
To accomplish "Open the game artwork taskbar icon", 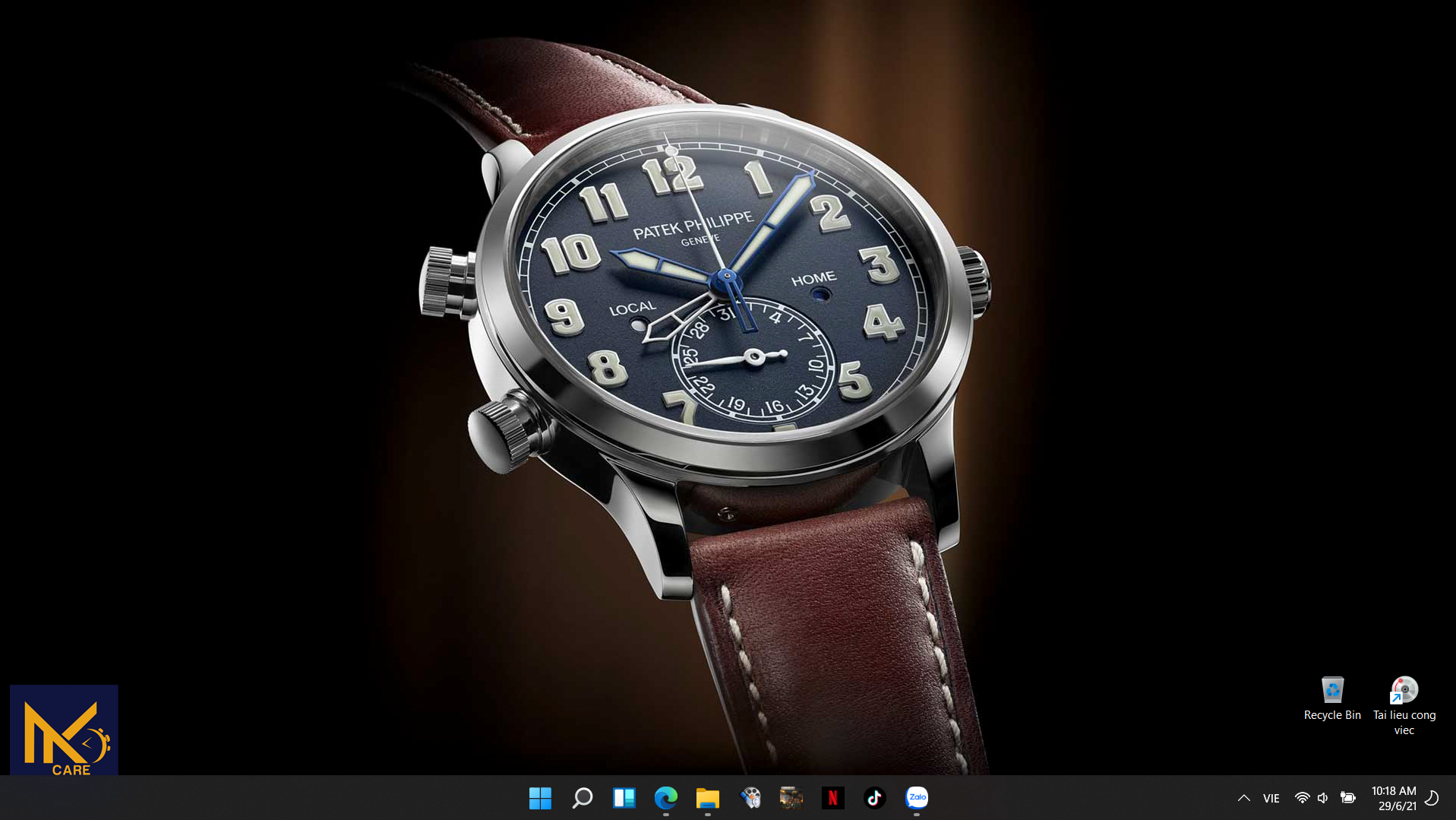I will [x=791, y=798].
